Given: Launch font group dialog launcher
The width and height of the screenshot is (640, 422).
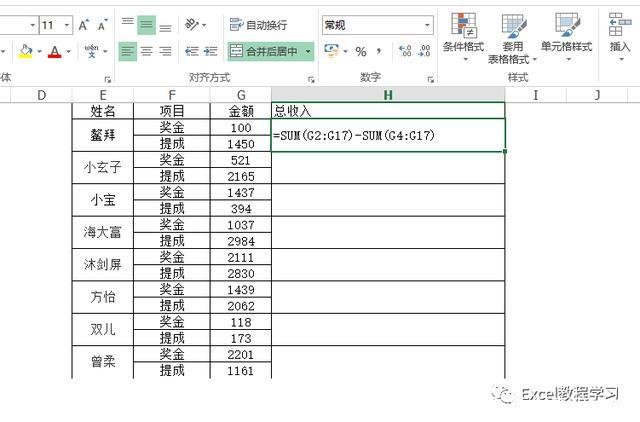Looking at the screenshot, I should (107, 80).
